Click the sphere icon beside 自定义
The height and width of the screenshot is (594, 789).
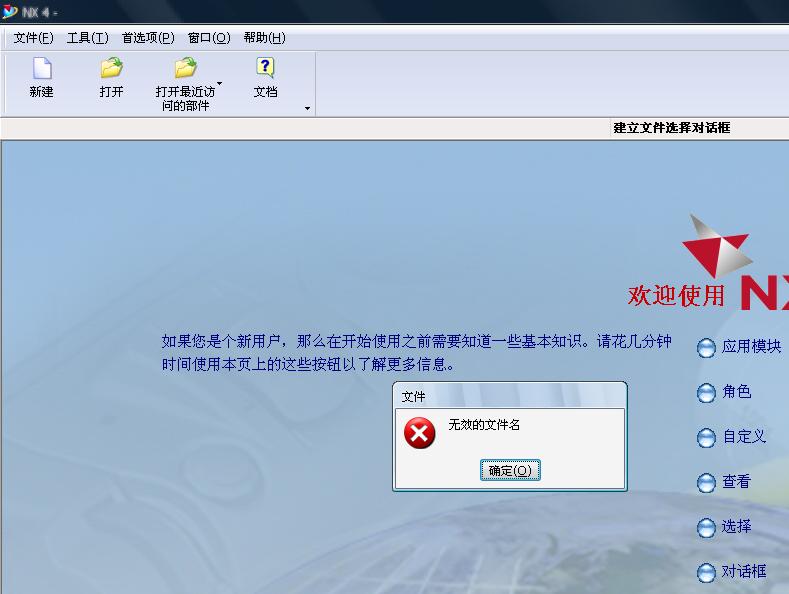(x=706, y=438)
